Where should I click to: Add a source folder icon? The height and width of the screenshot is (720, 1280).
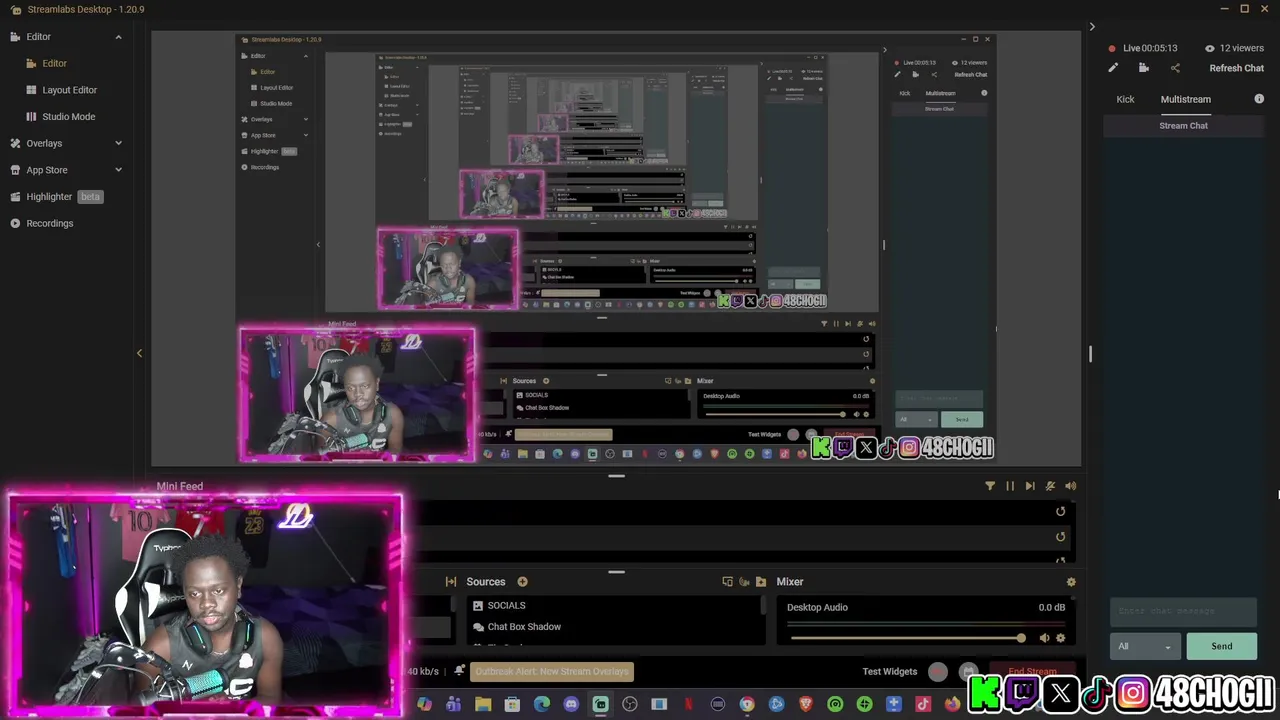761,582
